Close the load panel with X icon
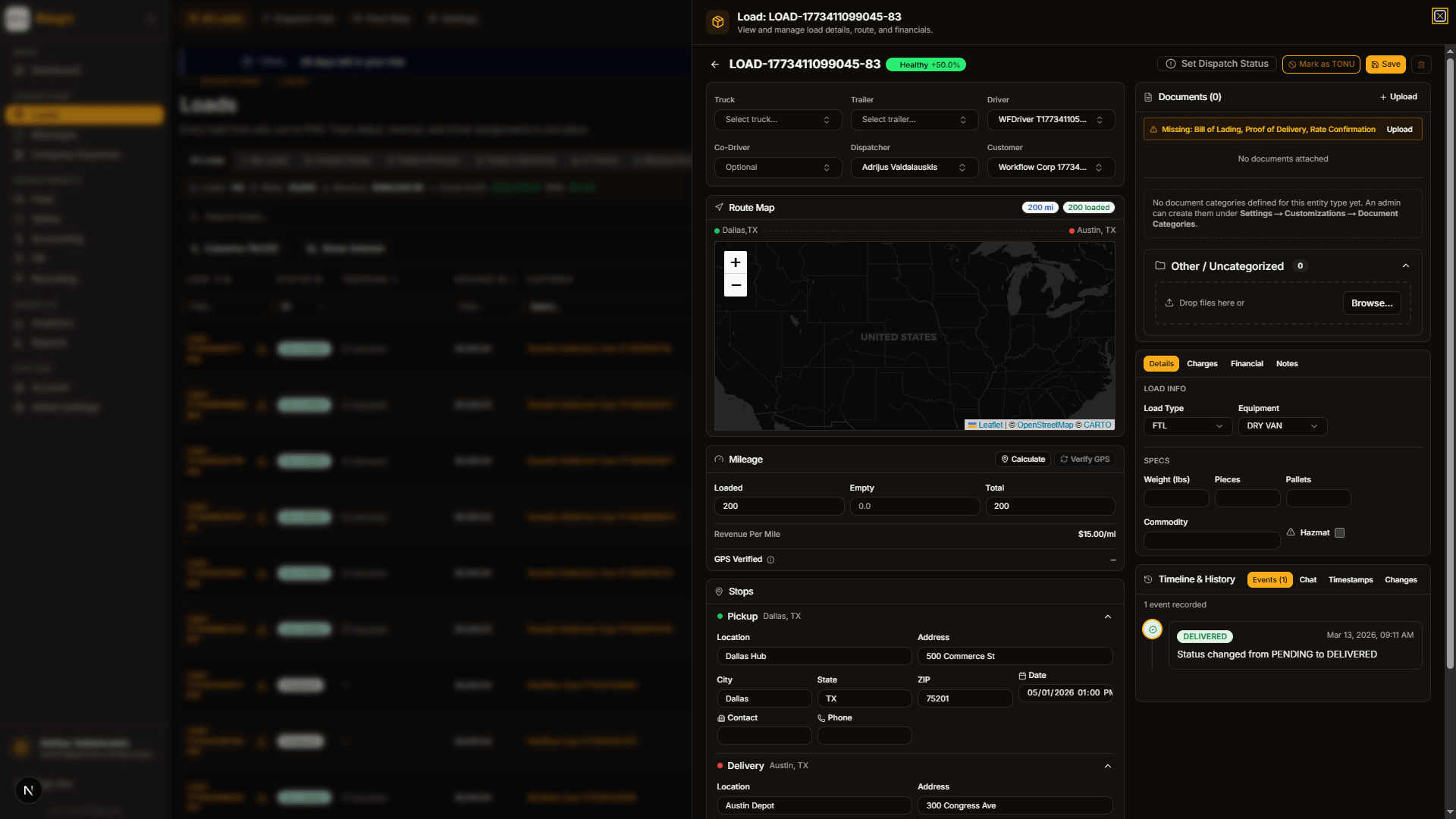The height and width of the screenshot is (819, 1456). (x=1439, y=16)
